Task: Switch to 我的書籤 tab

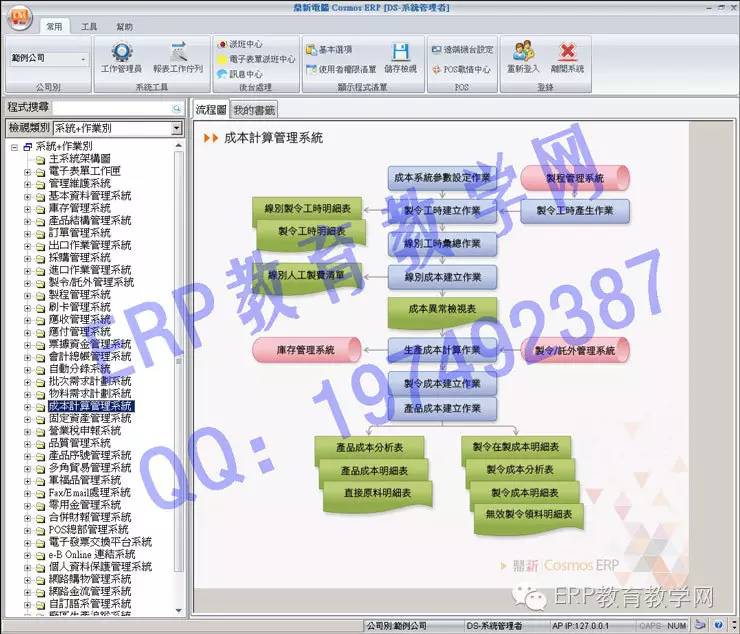Action: click(254, 109)
